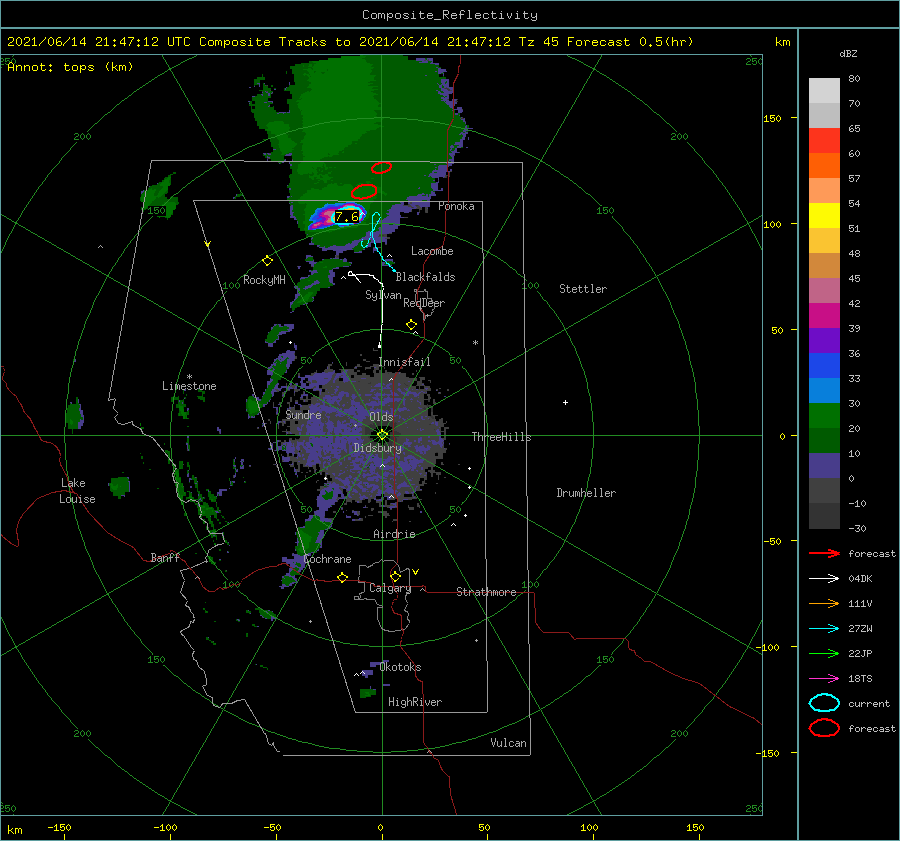
Task: Click the Calgary city label
Action: (390, 588)
